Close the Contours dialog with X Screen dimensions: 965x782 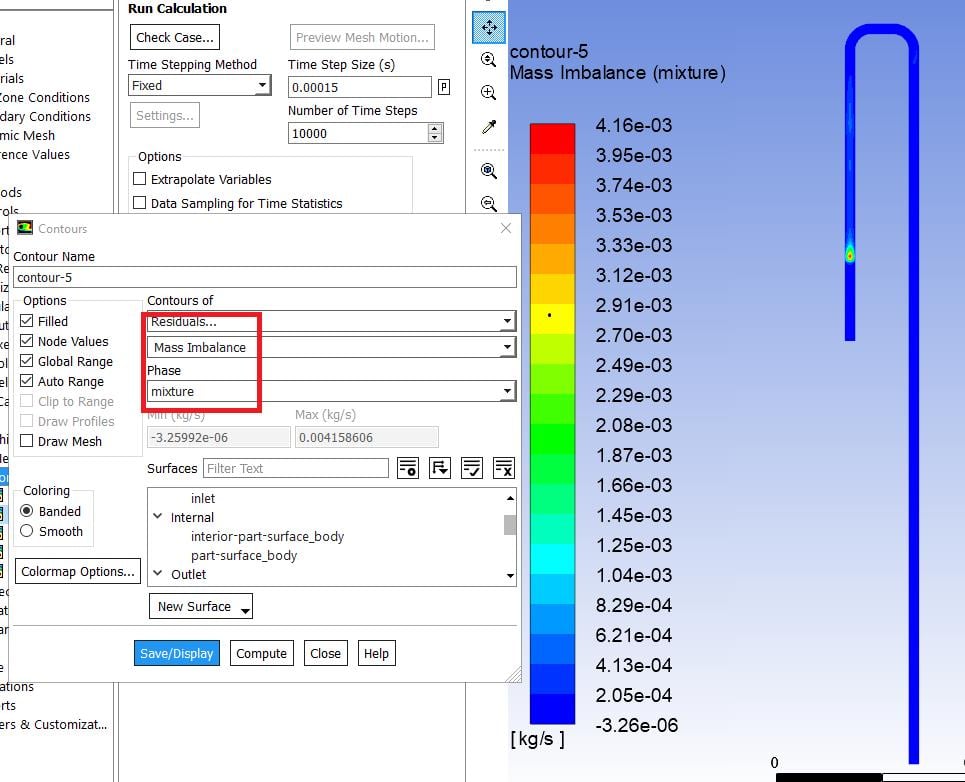(506, 228)
